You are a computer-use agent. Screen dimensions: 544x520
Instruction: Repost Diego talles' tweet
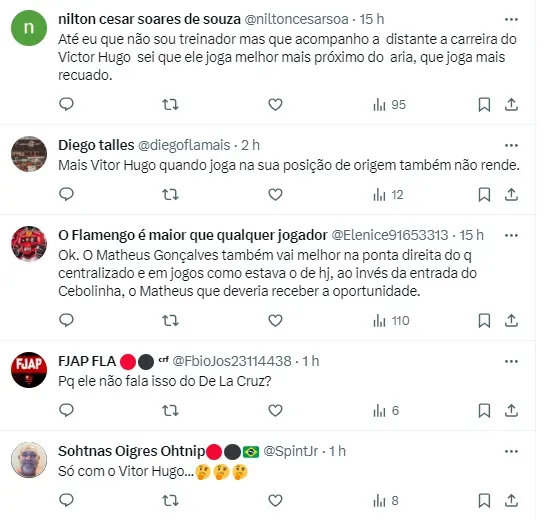click(170, 195)
